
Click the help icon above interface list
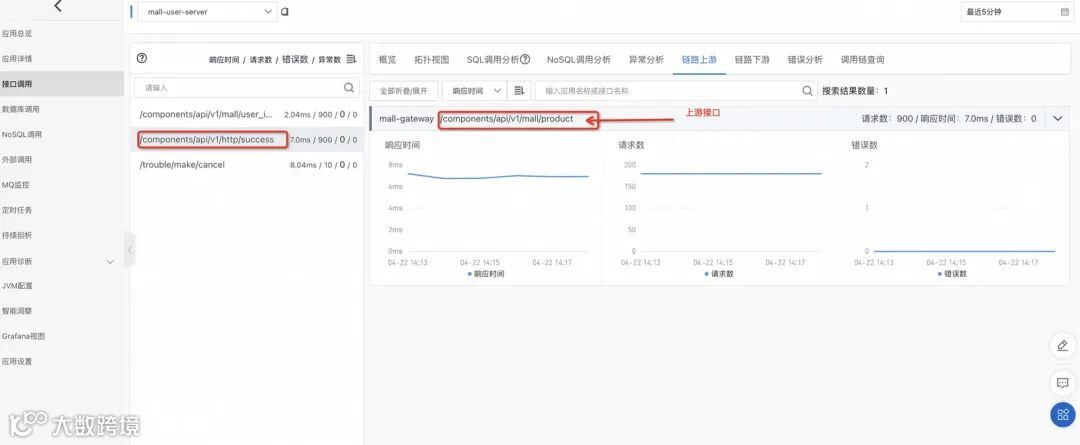coord(142,59)
